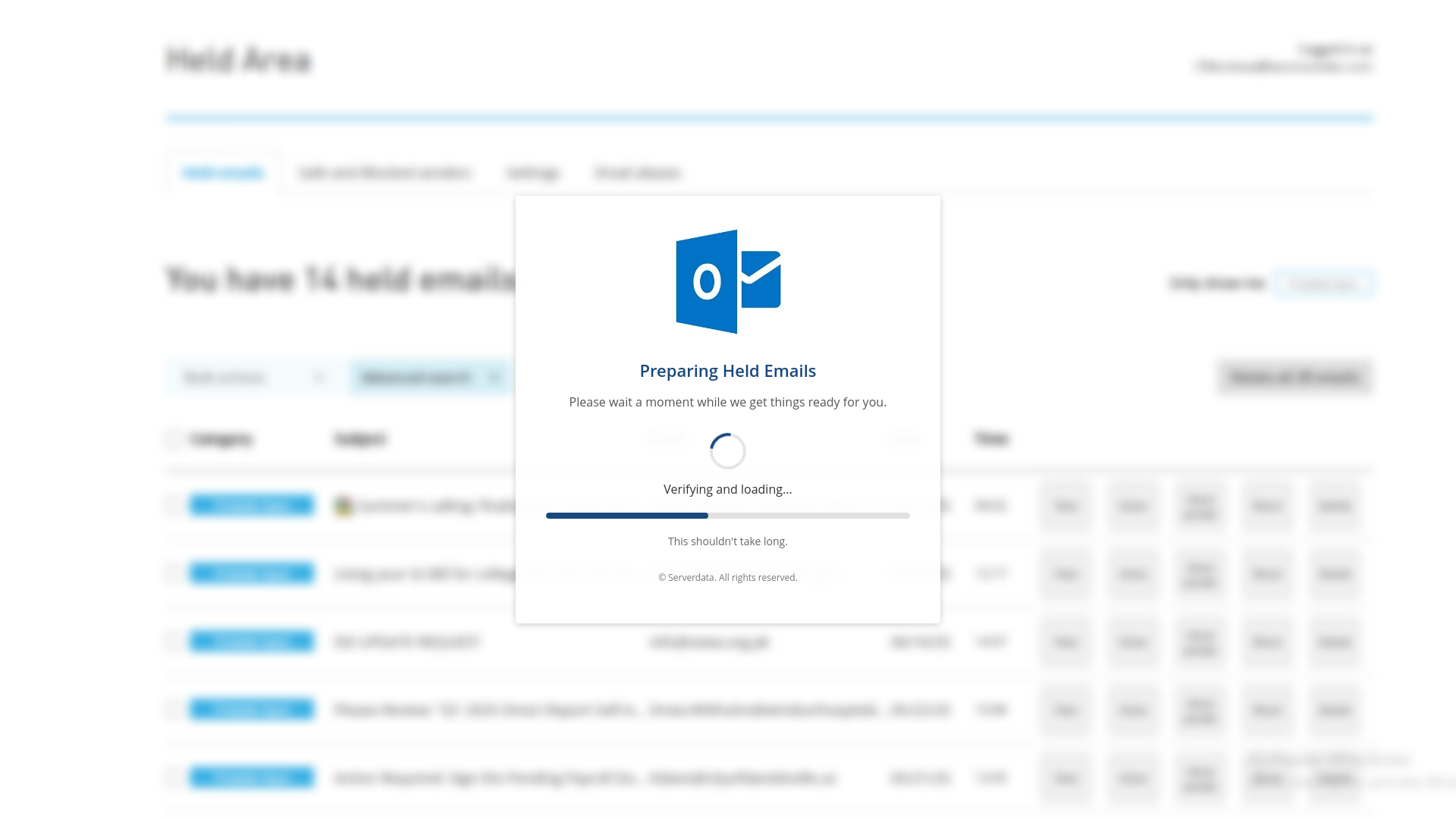Tick checkbox for SSS UPDATE REQUEST row
Viewport: 1456px width, 819px height.
(x=174, y=642)
